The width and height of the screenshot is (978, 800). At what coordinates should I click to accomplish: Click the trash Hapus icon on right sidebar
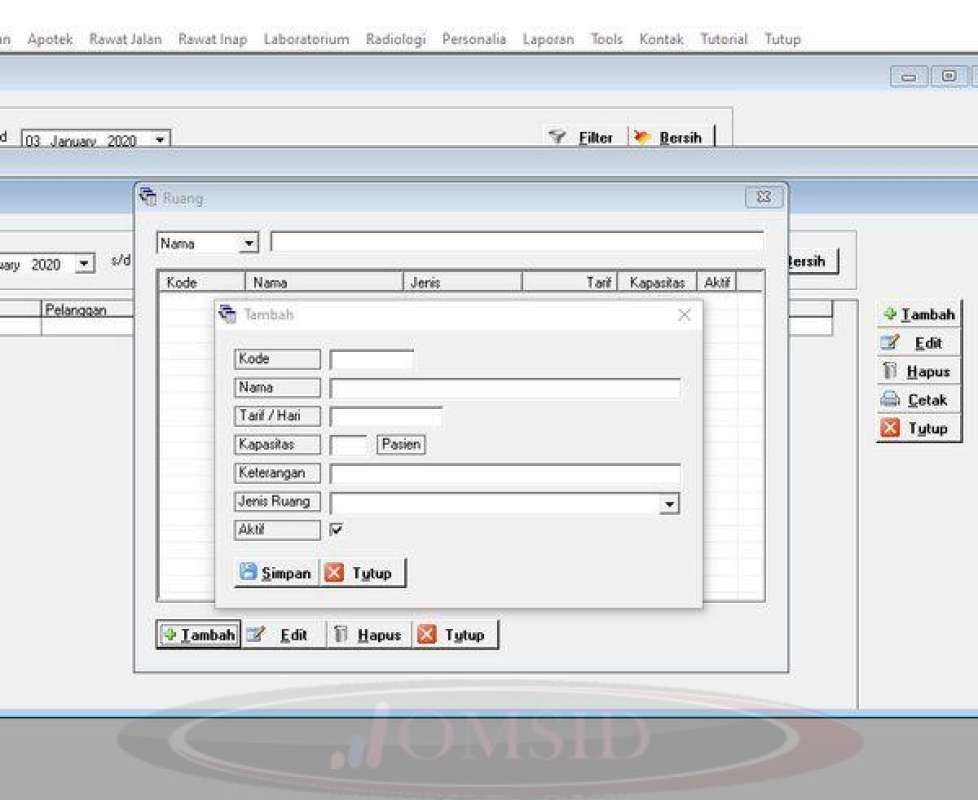(x=892, y=371)
